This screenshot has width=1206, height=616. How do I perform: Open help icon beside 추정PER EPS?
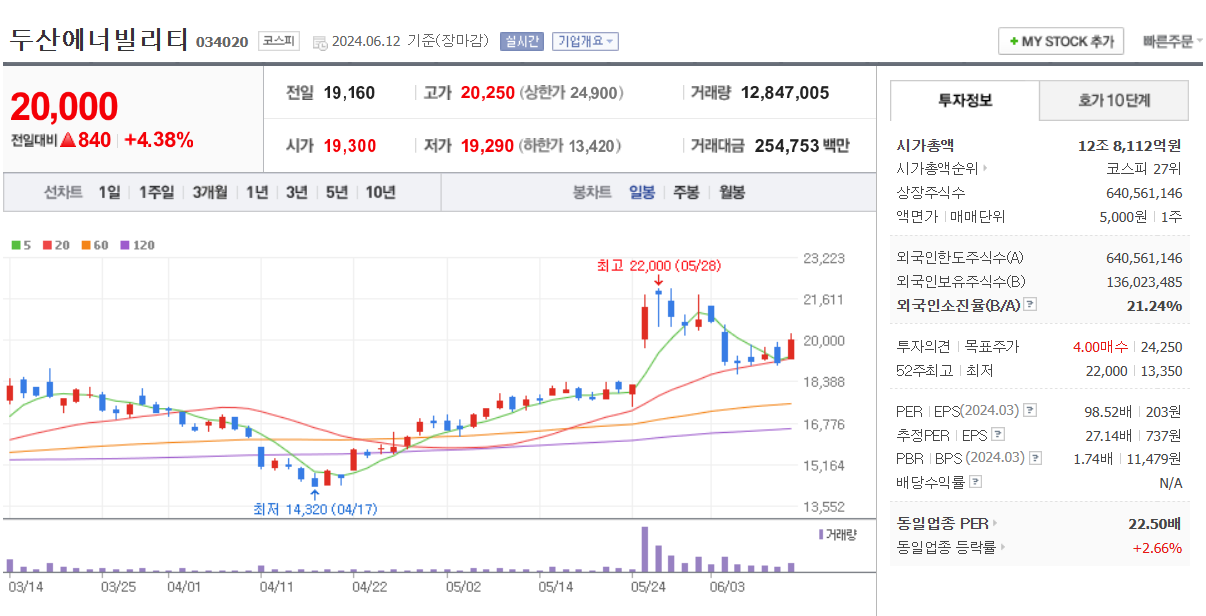(x=998, y=434)
